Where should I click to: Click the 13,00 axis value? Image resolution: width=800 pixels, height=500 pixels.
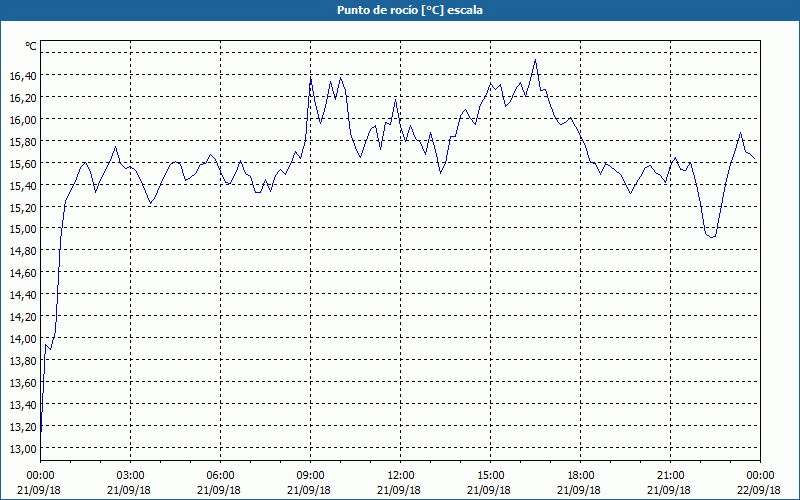point(23,448)
